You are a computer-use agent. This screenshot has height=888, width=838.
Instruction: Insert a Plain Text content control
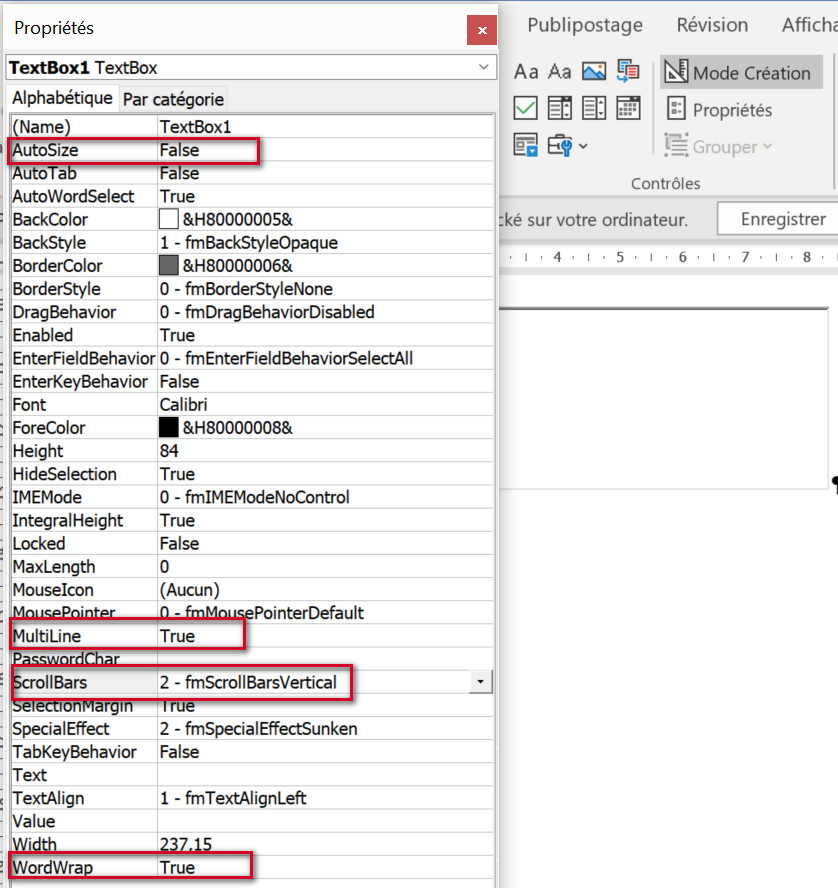click(560, 72)
